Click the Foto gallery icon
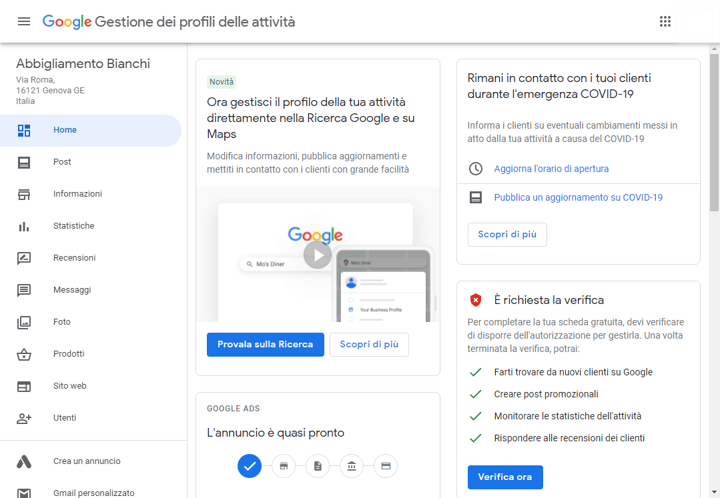Screen dimensions: 720x498 tap(24, 323)
